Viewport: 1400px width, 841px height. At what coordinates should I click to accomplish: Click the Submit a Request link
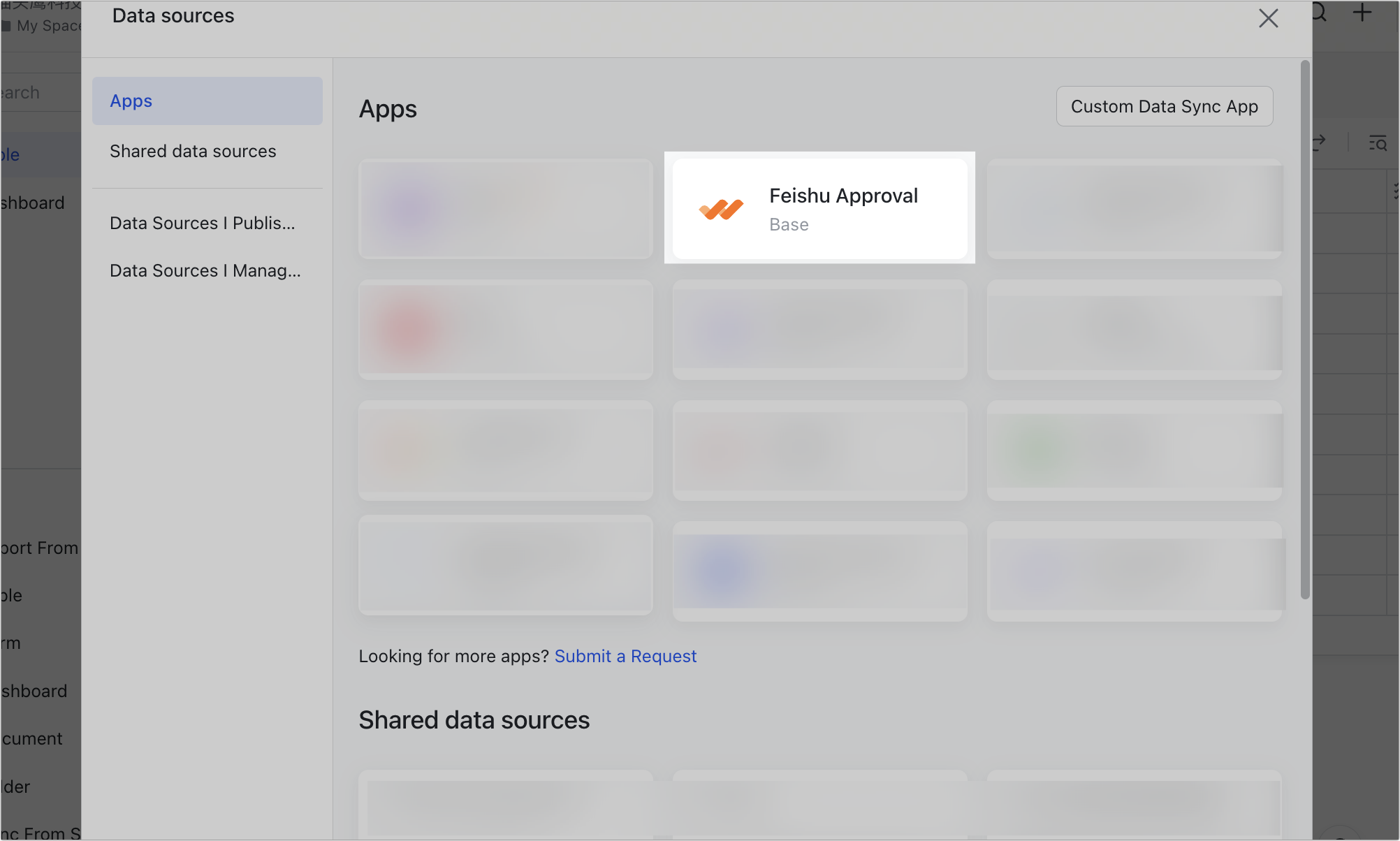tap(625, 657)
